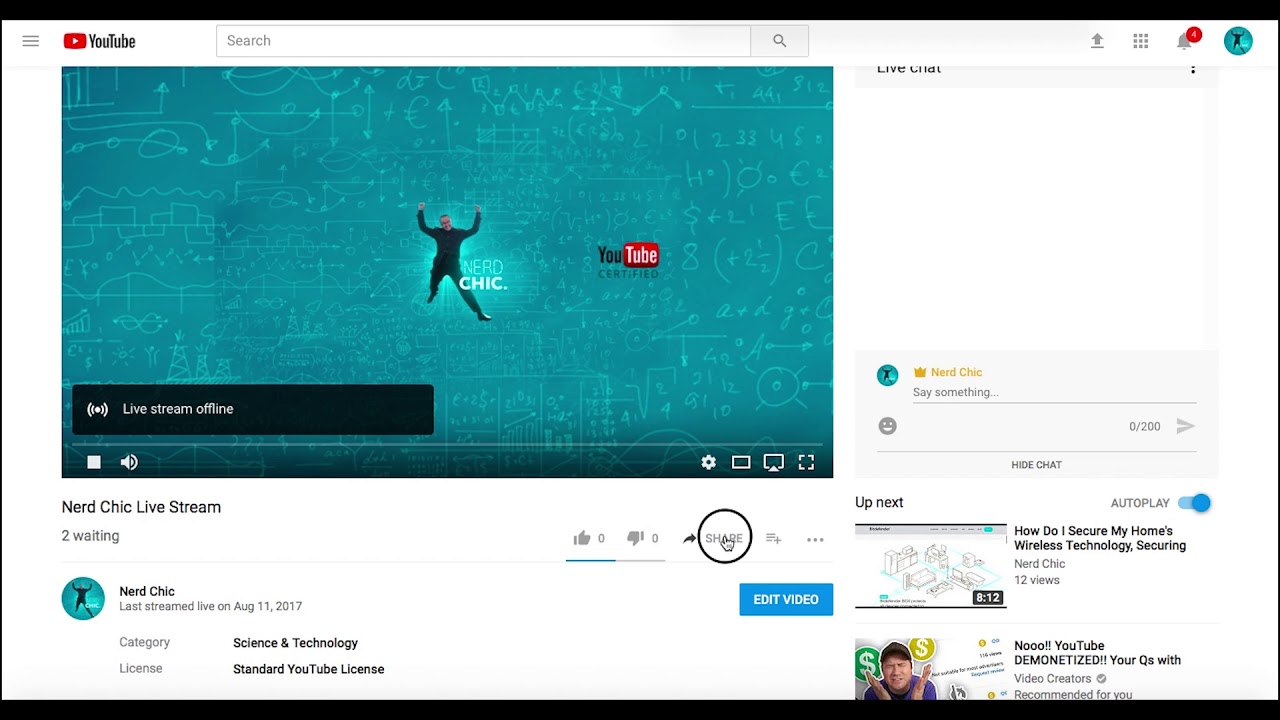Open the notifications bell

(1185, 41)
